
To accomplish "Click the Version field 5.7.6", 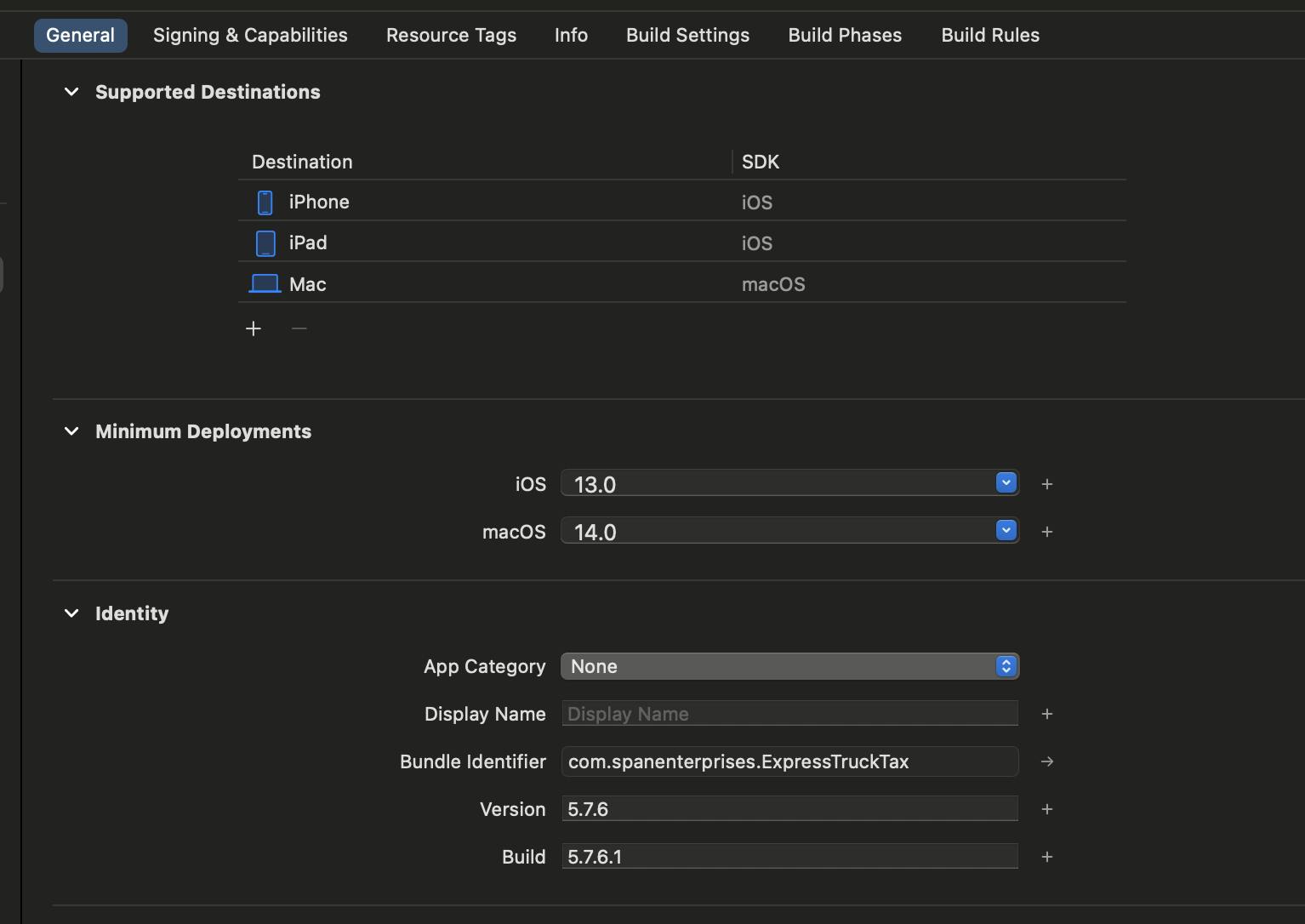I will click(x=789, y=809).
